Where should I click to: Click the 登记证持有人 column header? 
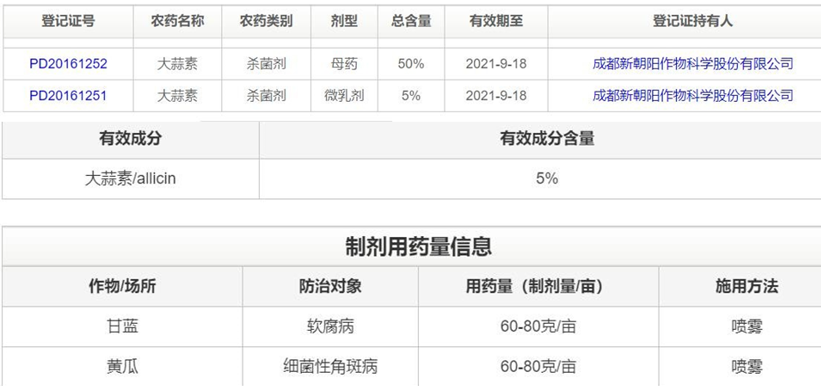click(693, 21)
